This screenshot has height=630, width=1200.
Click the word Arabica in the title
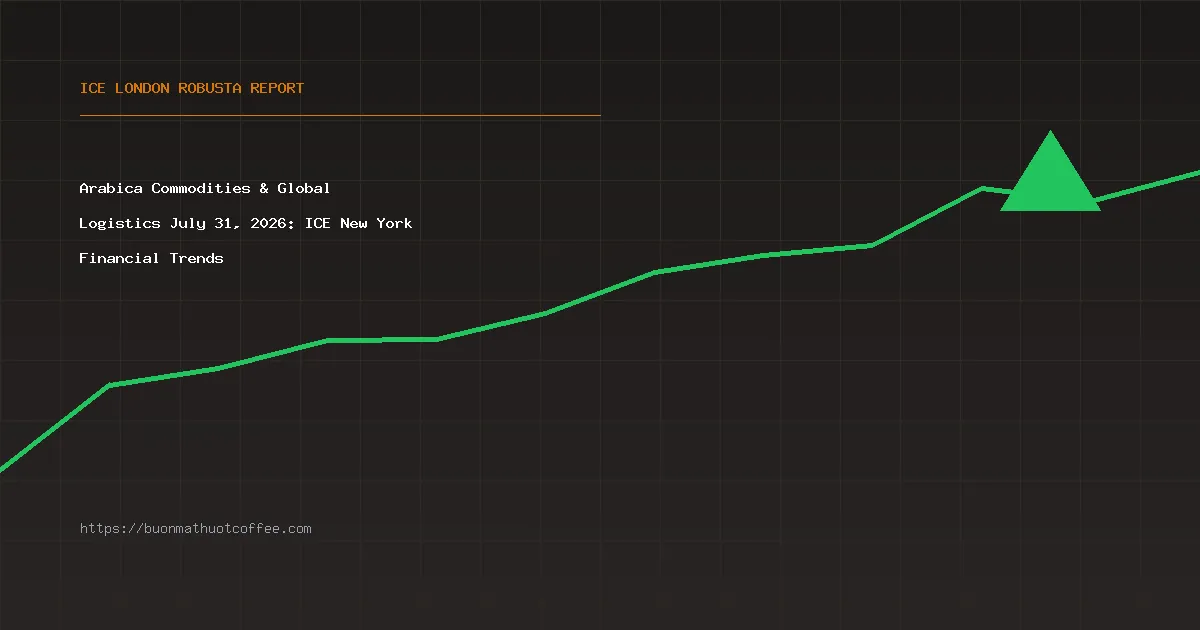(111, 188)
